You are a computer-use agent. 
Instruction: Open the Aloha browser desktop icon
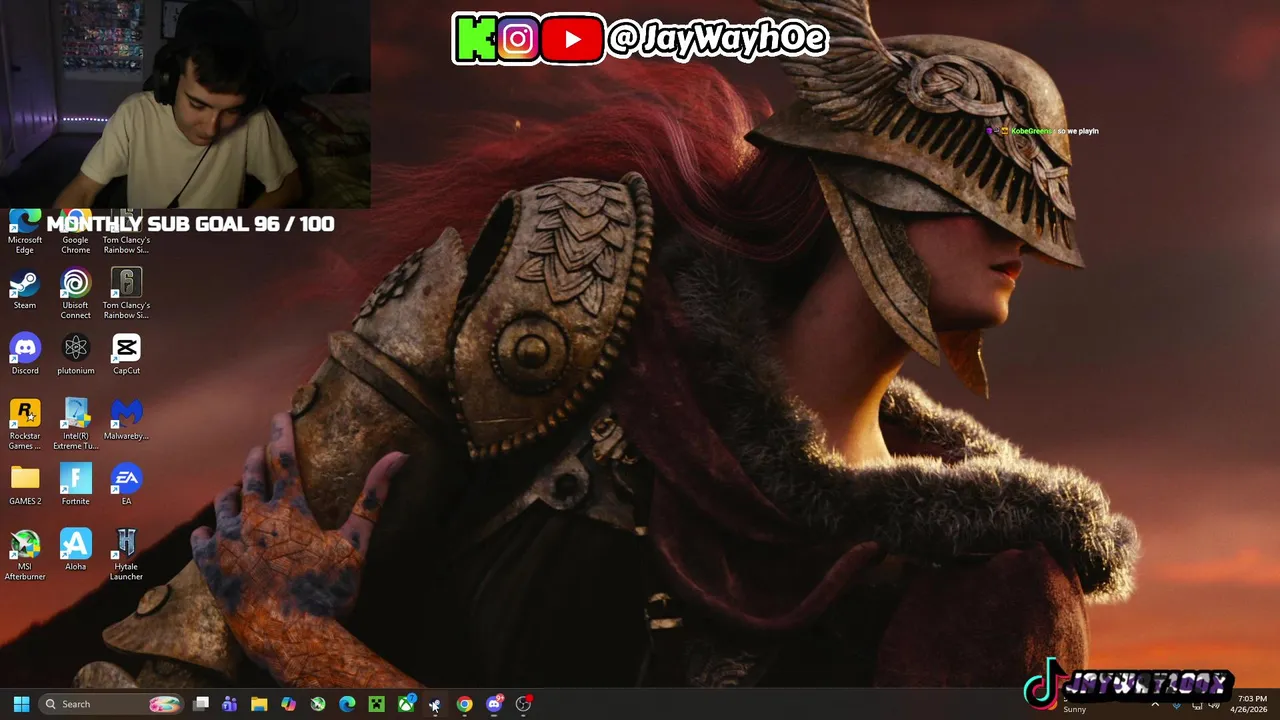(75, 550)
